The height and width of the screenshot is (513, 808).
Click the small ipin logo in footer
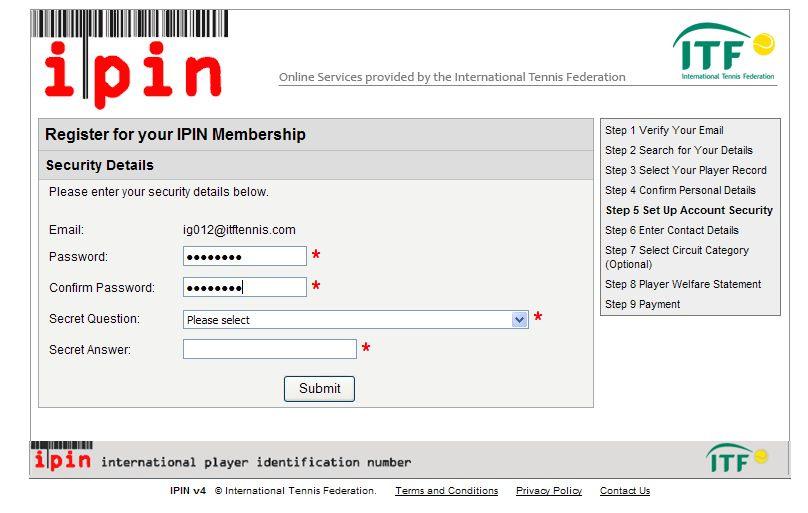click(x=62, y=456)
